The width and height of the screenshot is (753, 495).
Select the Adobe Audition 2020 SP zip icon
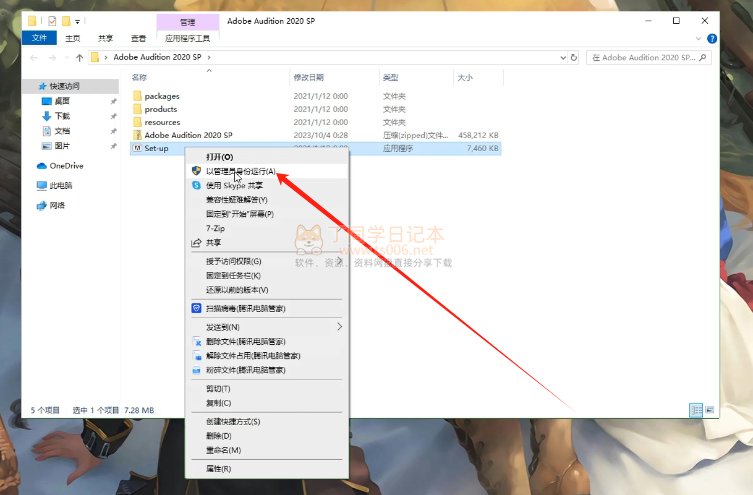(x=137, y=135)
